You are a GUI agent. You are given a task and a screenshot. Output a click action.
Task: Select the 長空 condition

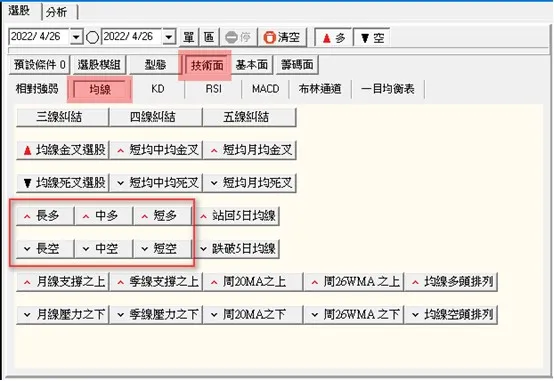(45, 249)
